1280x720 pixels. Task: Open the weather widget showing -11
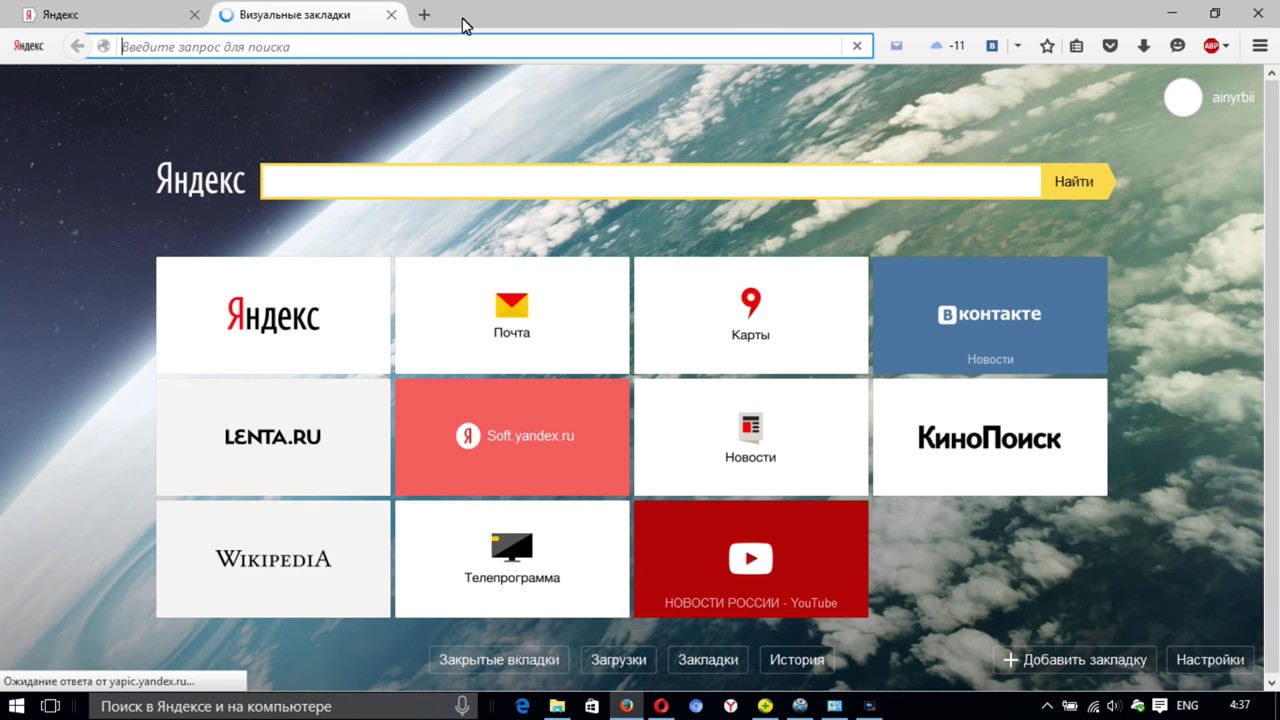tap(947, 46)
